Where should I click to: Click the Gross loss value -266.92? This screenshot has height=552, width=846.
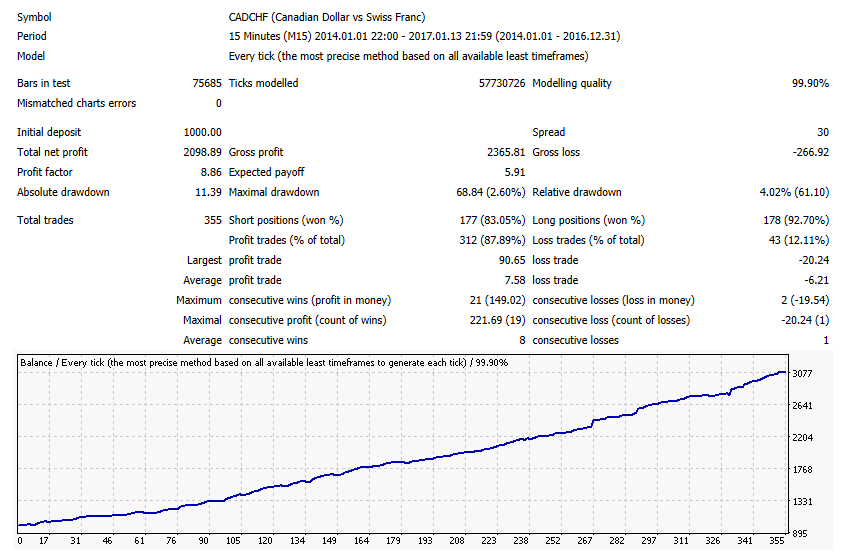tap(810, 152)
